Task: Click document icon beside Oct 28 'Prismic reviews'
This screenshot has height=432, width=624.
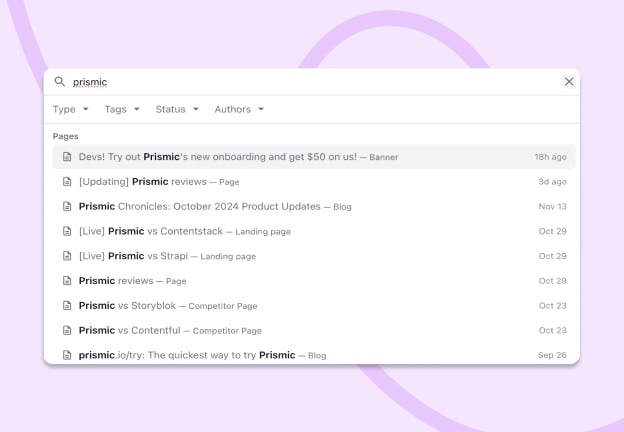Action: pyautogui.click(x=67, y=281)
